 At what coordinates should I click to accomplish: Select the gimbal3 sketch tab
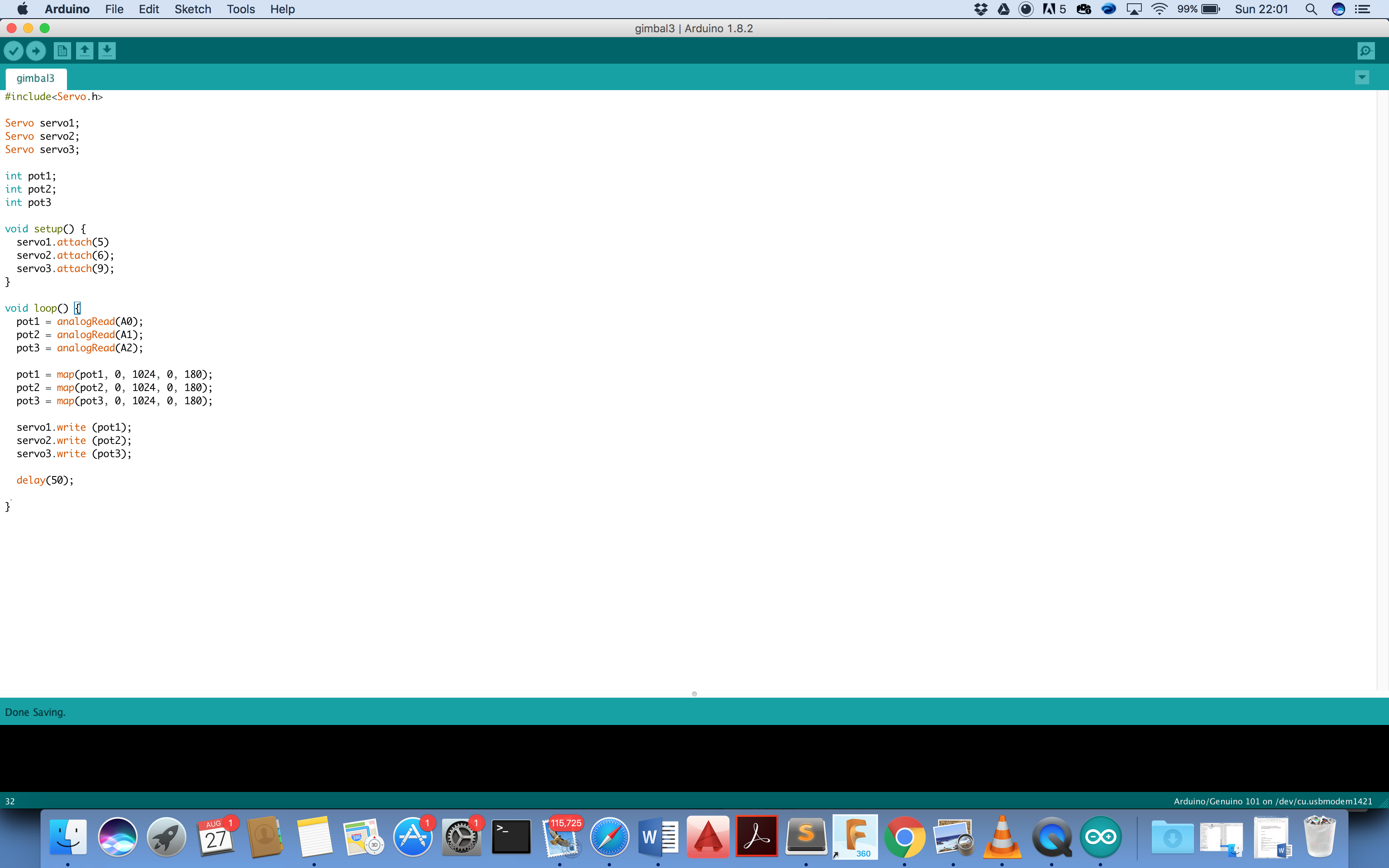(36, 79)
